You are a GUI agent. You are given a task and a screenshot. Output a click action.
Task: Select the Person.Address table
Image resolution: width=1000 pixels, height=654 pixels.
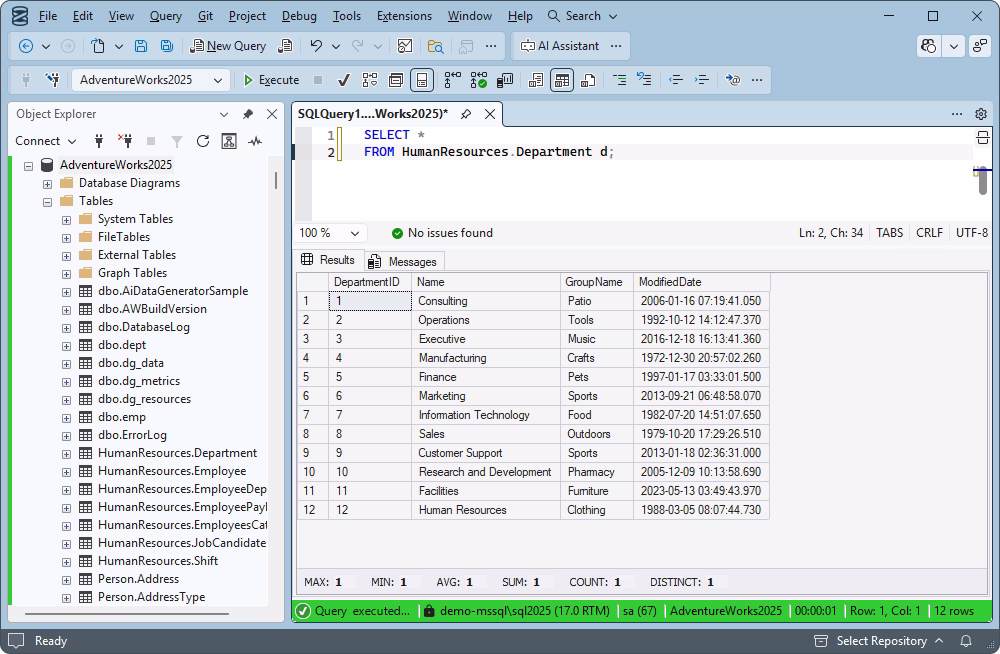click(138, 579)
